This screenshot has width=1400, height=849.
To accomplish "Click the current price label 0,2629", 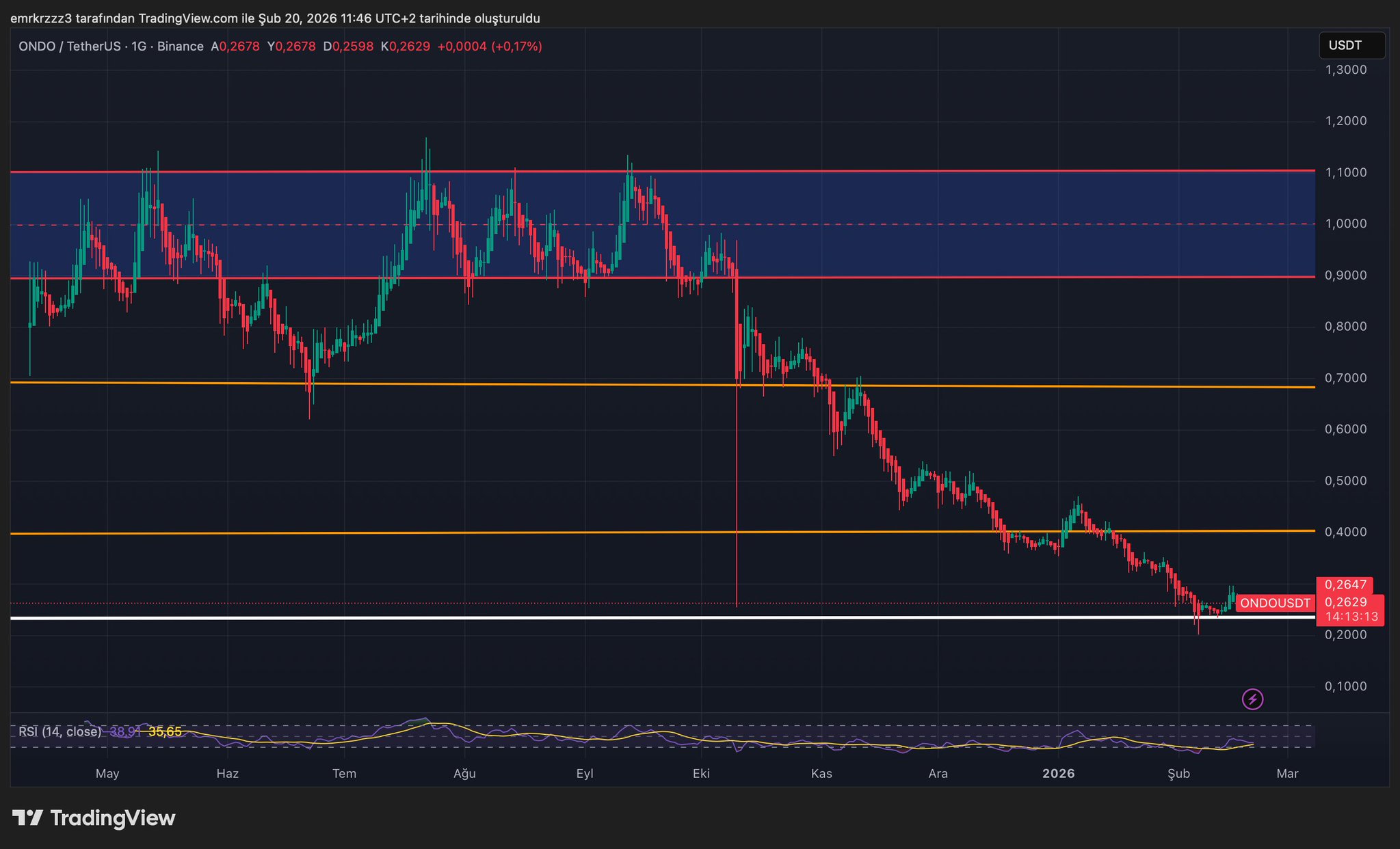I will [1345, 602].
